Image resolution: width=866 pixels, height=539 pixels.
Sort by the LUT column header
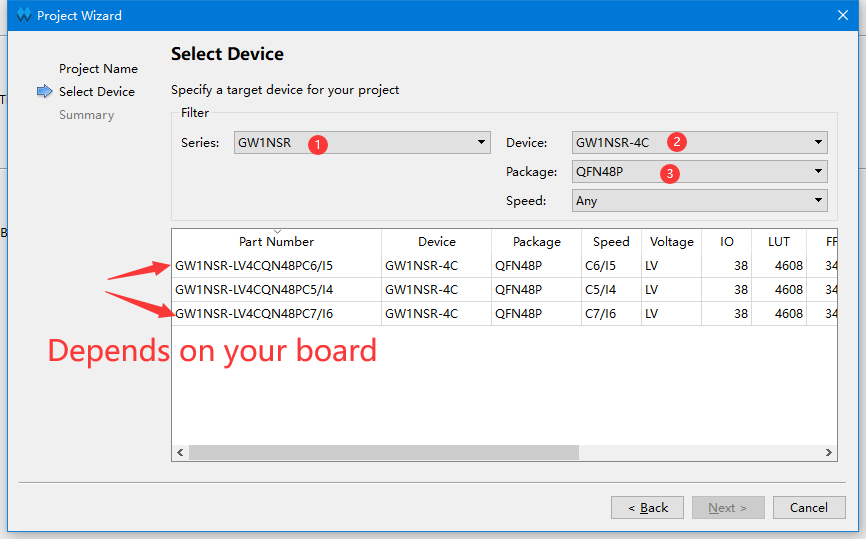(779, 241)
